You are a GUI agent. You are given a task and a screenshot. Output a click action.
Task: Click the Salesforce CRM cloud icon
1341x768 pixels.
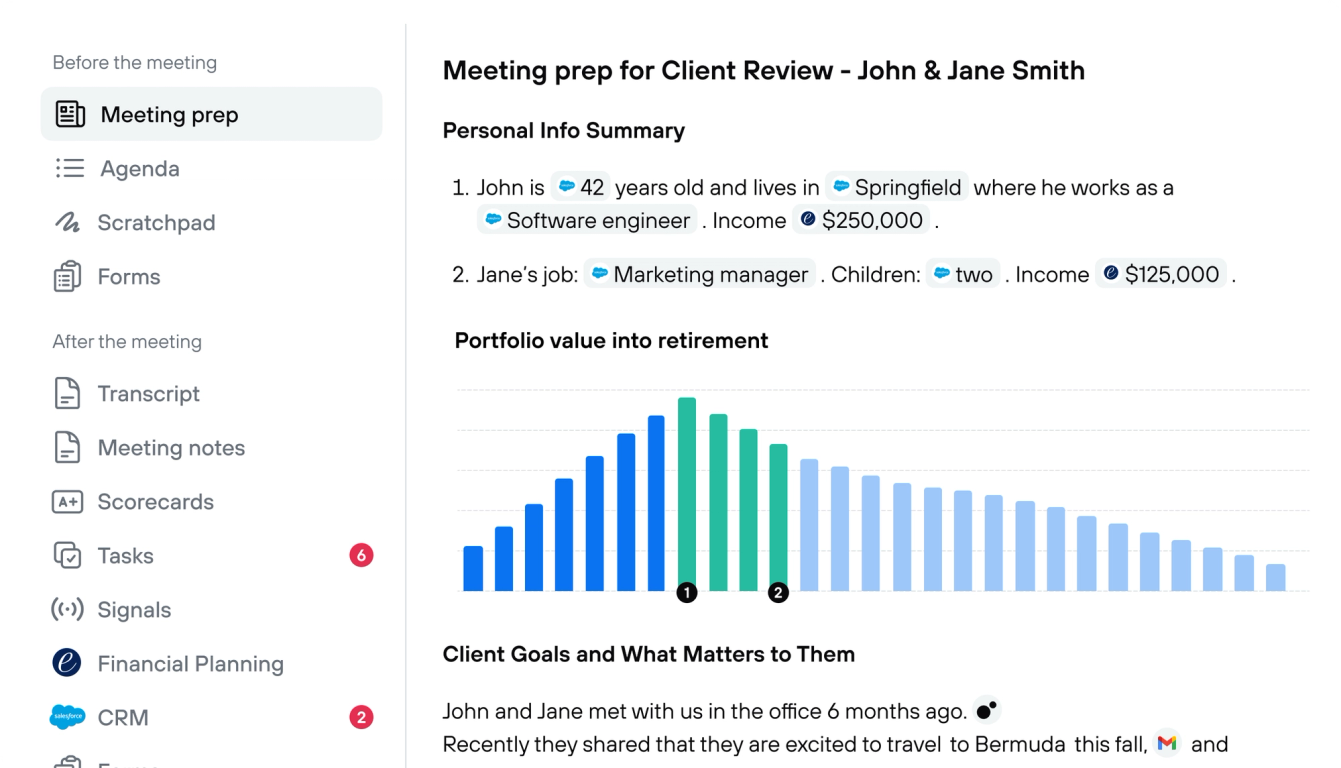[x=67, y=717]
